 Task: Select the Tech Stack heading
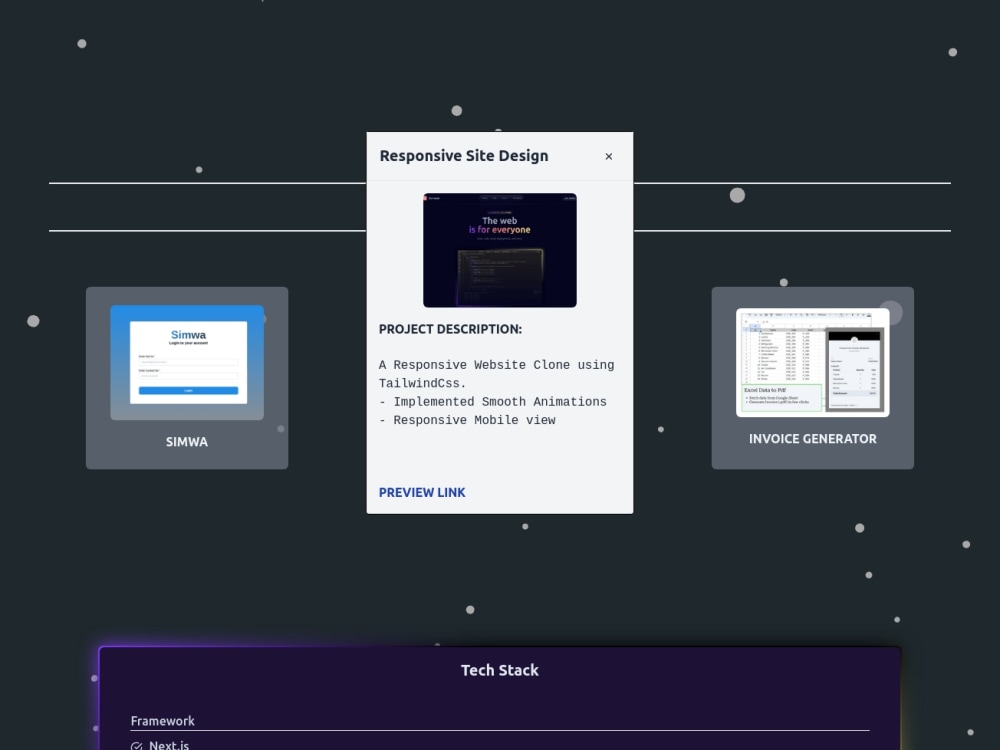pos(500,670)
